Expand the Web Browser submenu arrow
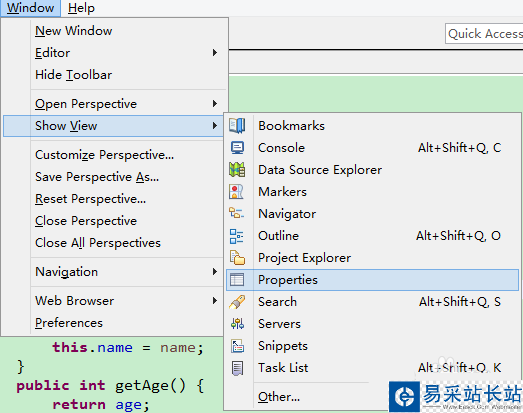The height and width of the screenshot is (413, 523). tap(215, 301)
